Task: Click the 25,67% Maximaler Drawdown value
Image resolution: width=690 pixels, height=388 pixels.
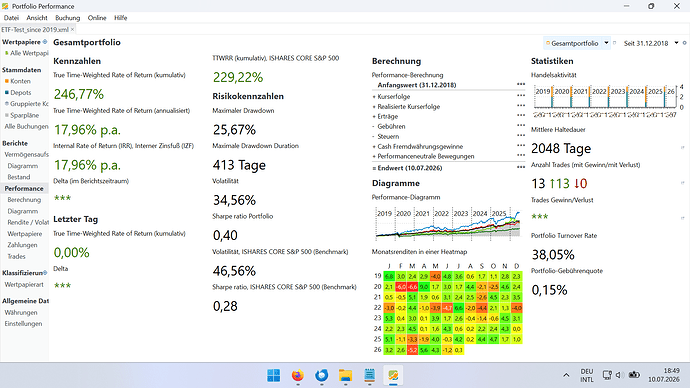Action: pyautogui.click(x=234, y=130)
